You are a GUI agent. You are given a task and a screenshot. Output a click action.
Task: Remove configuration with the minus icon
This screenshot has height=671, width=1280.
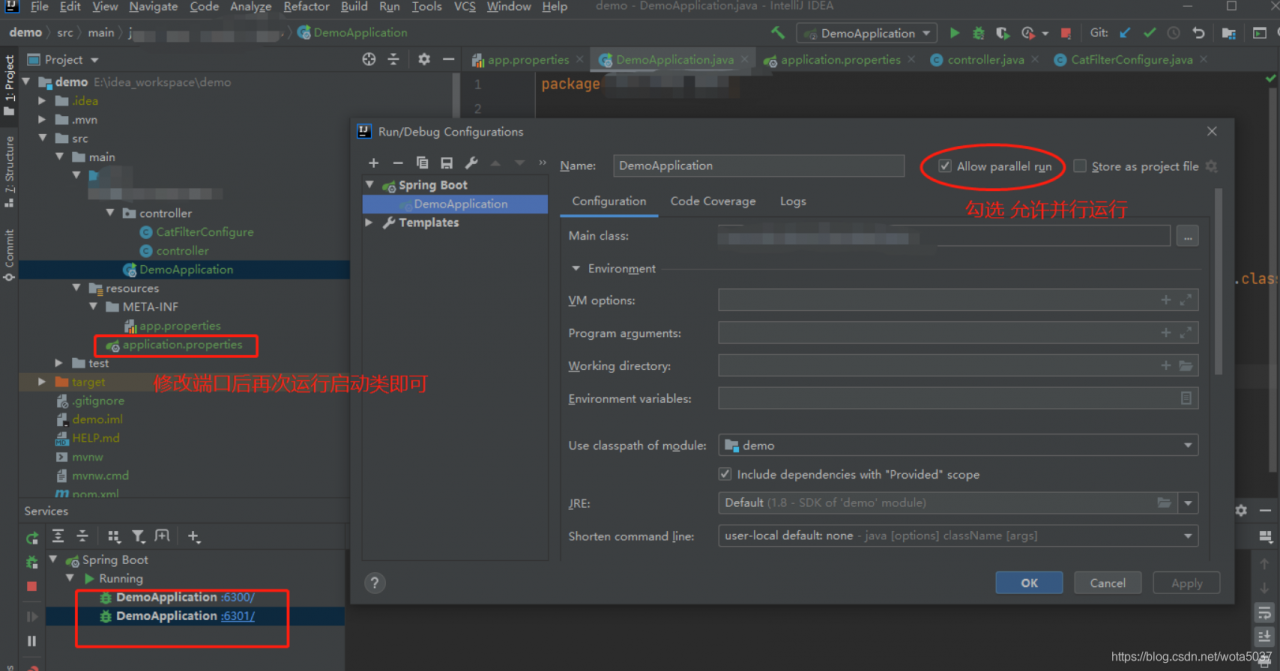point(398,163)
